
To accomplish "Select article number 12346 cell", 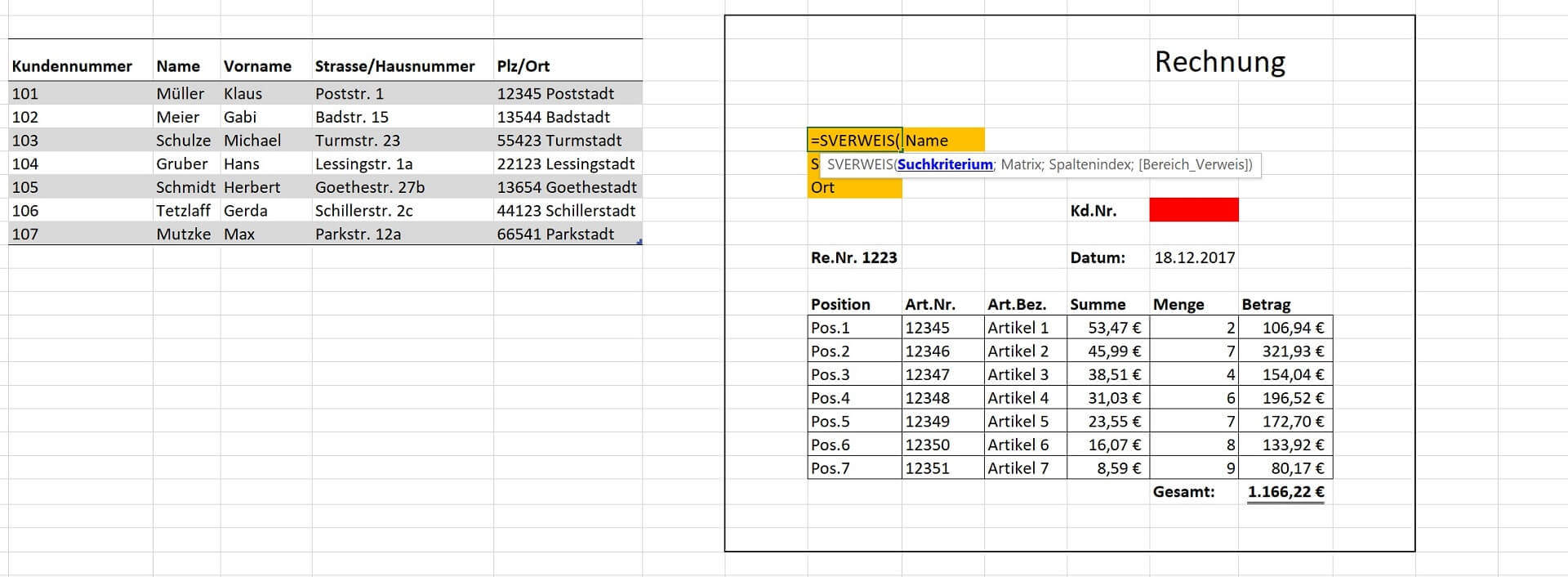I will (x=943, y=351).
